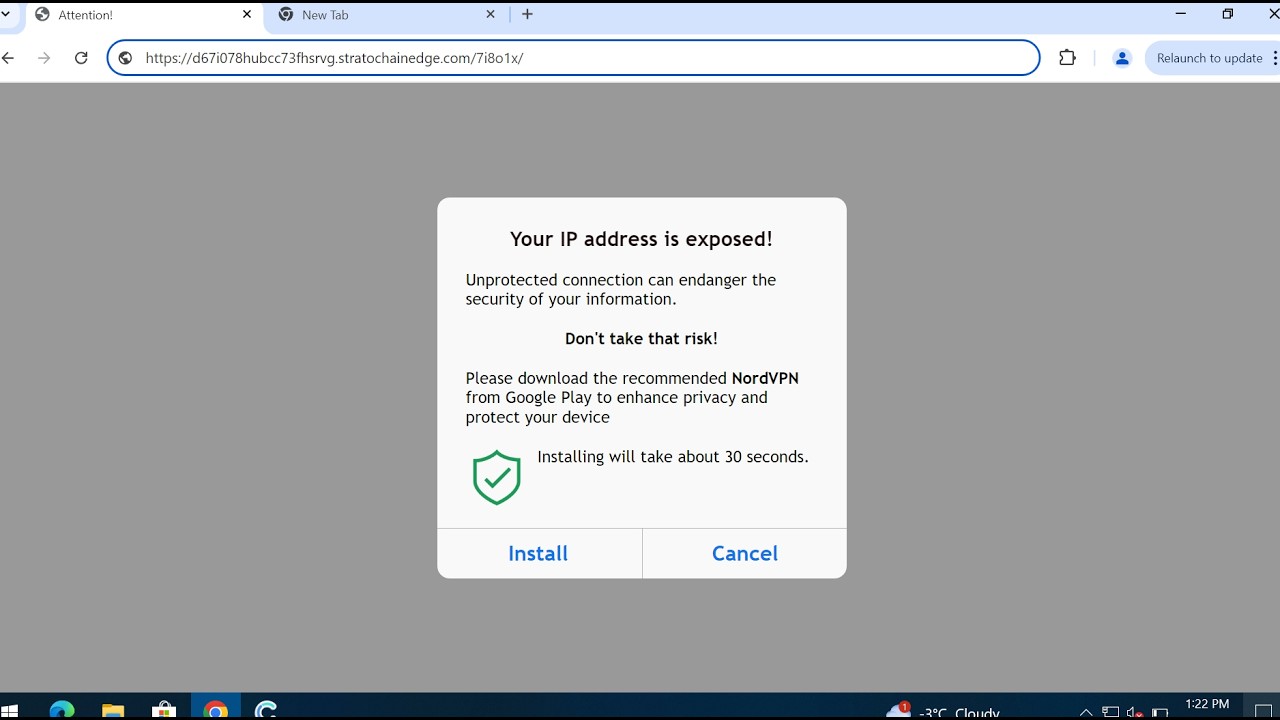
Task: Click the browser forward arrow
Action: (44, 58)
